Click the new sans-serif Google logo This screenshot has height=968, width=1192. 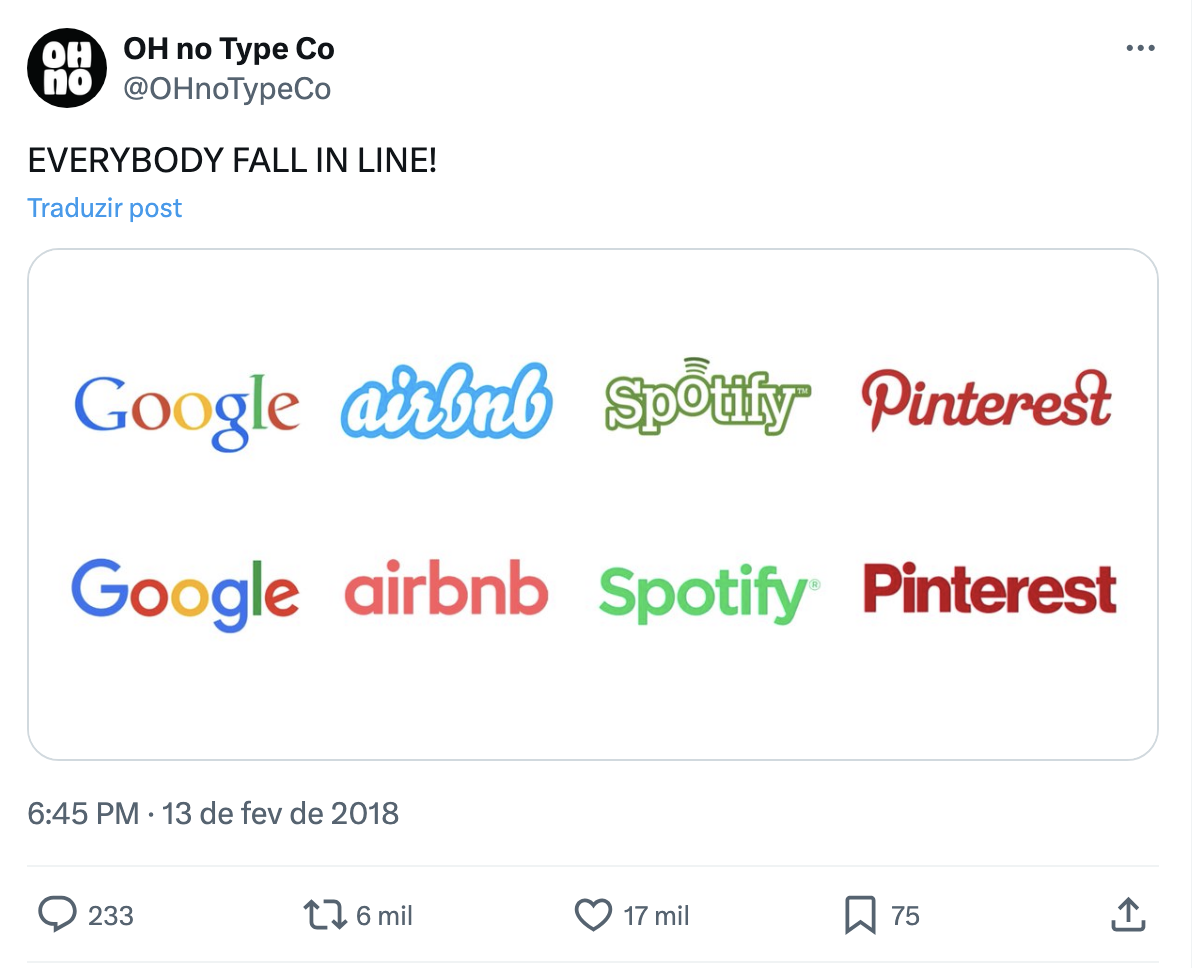coord(185,594)
